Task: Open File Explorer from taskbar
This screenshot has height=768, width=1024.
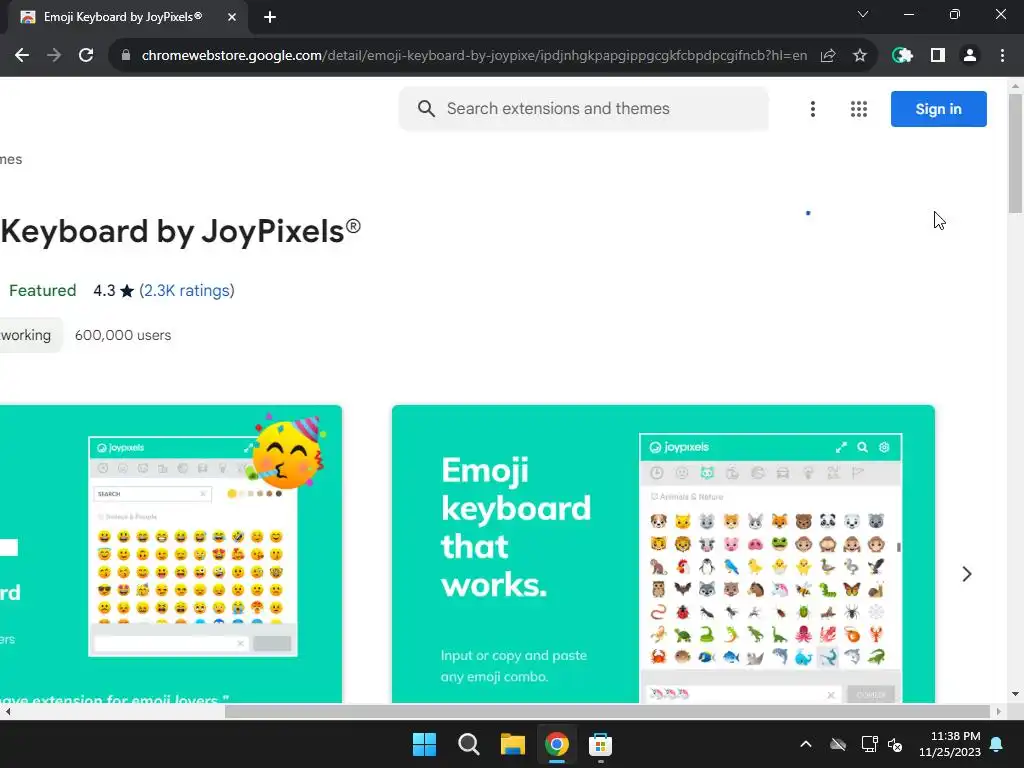Action: click(x=513, y=744)
